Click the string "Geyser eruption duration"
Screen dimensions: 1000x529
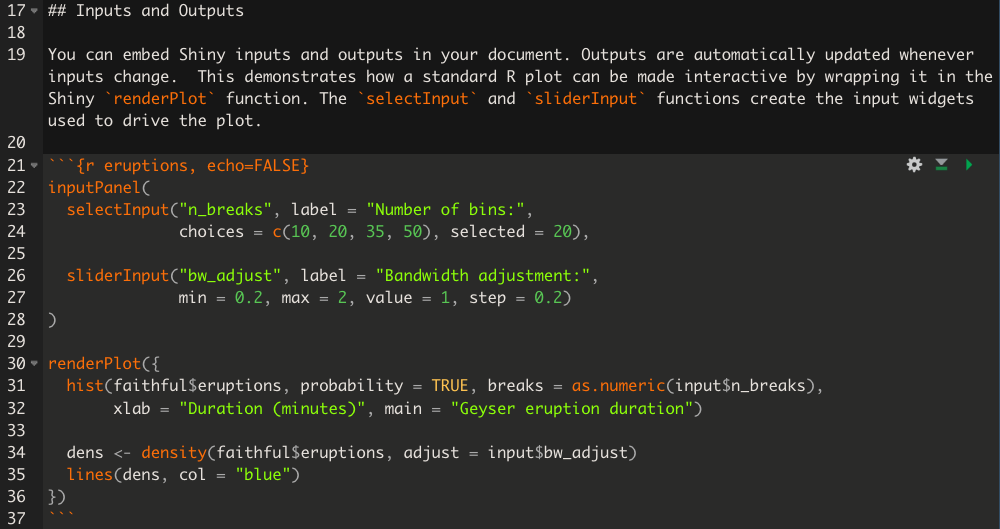point(572,408)
